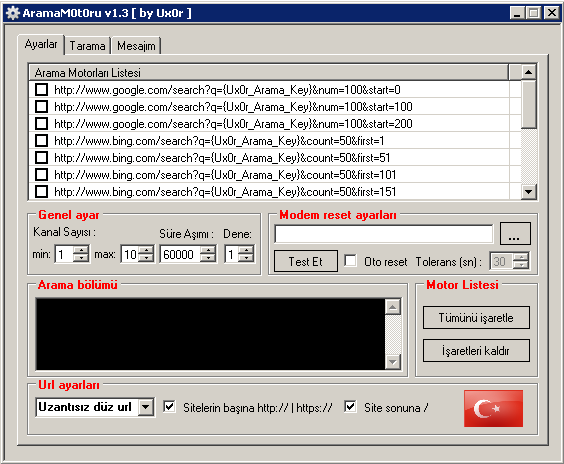This screenshot has width=564, height=464.
Task: Click the Dene field showing 1
Action: click(231, 254)
